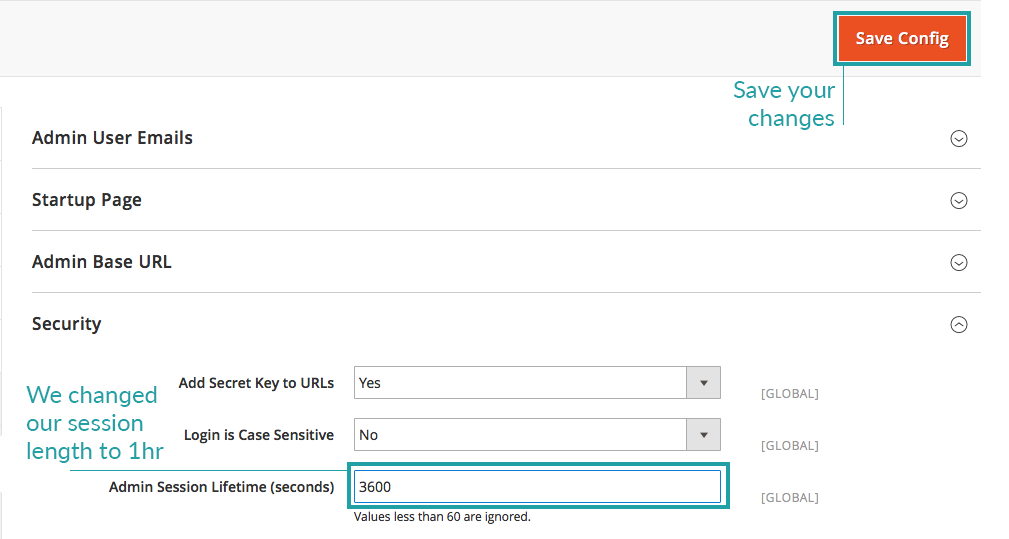Click the Security section heading text
The height and width of the screenshot is (539, 1009).
pos(67,324)
